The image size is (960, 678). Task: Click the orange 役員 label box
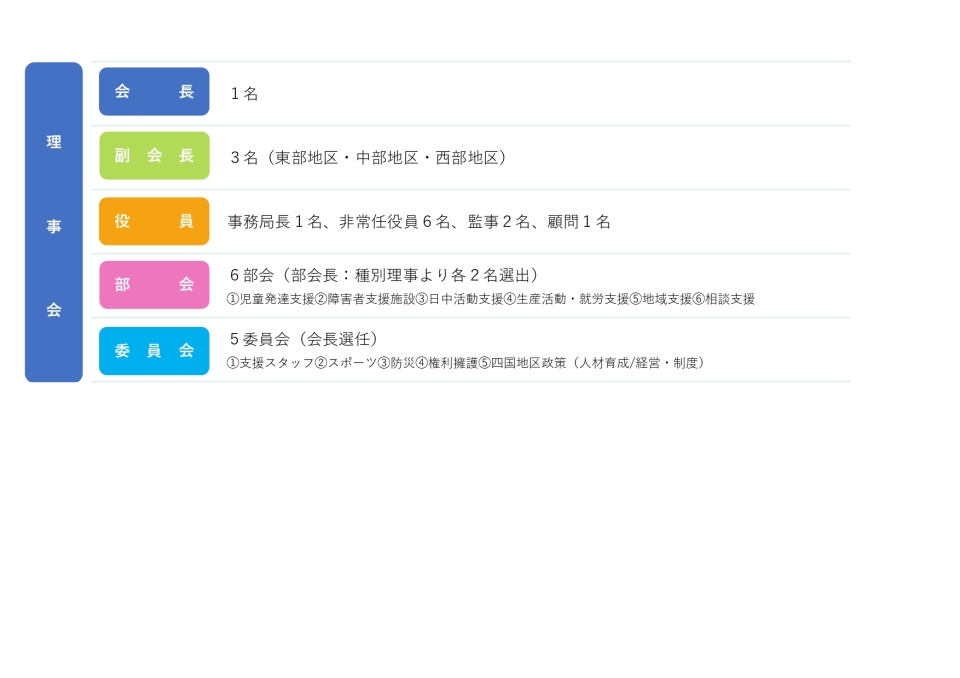154,221
